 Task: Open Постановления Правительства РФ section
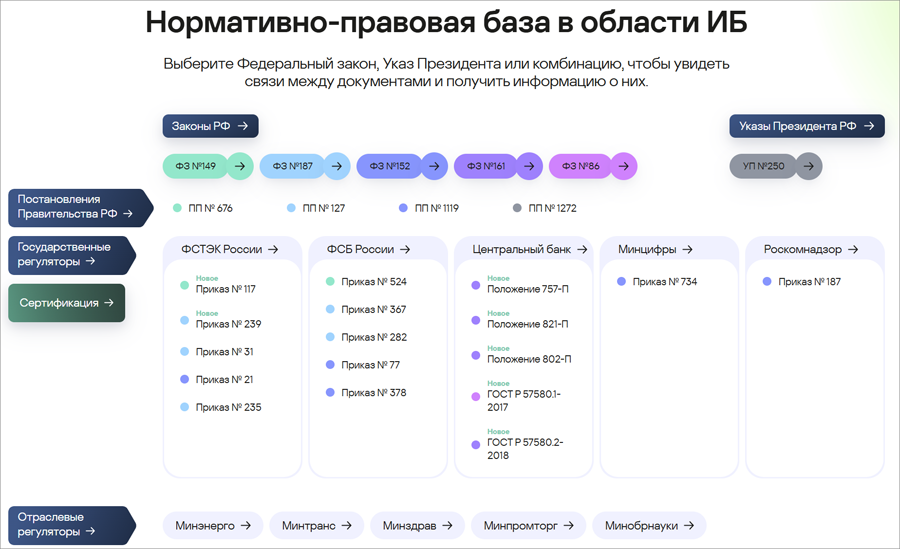[80, 207]
